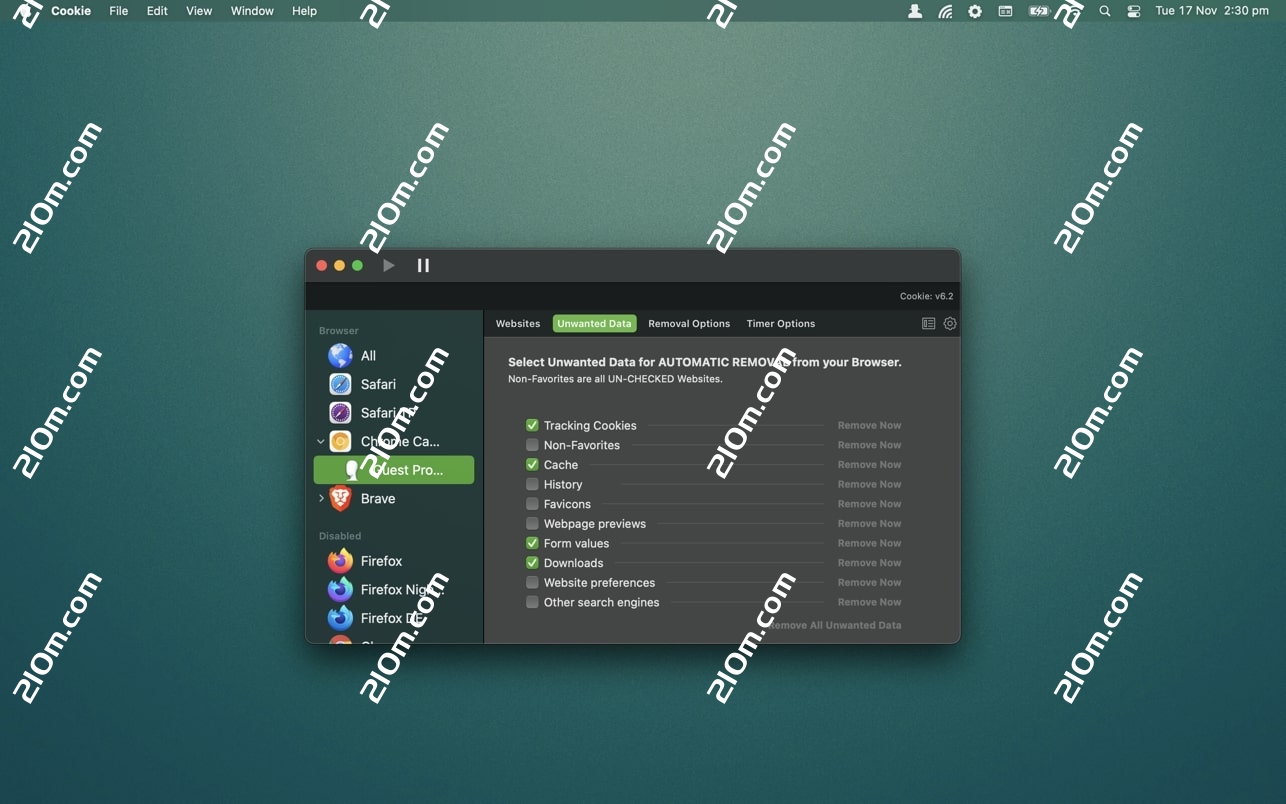Click Remove Now for Form values

(x=869, y=543)
